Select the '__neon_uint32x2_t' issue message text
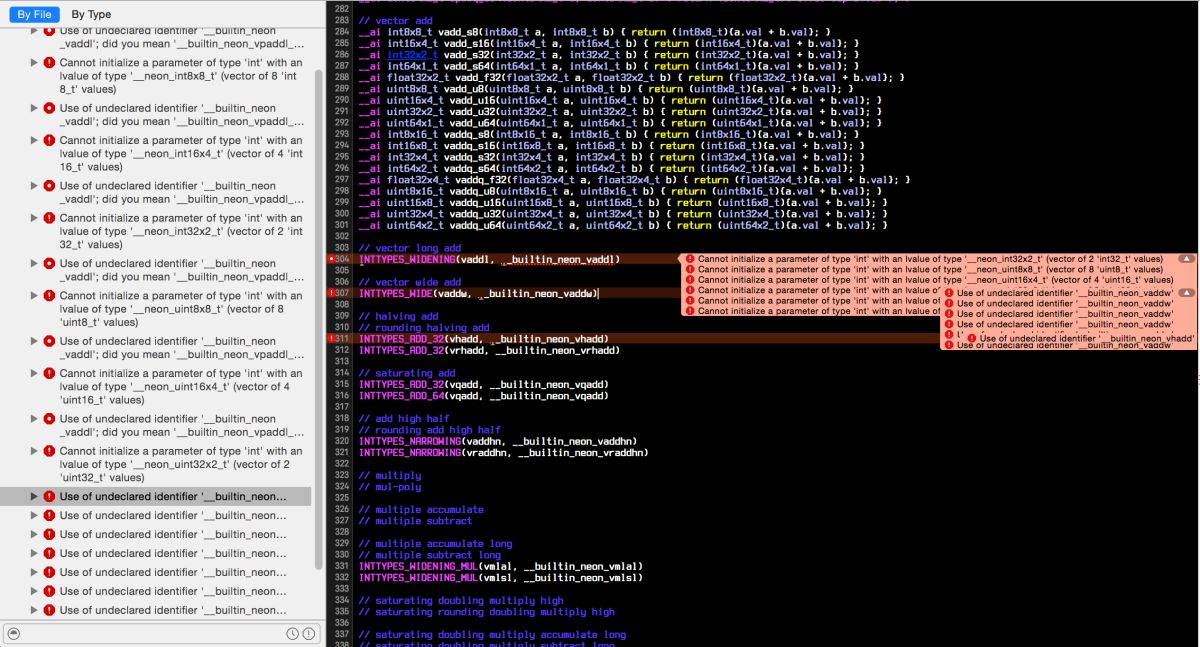 (181, 464)
